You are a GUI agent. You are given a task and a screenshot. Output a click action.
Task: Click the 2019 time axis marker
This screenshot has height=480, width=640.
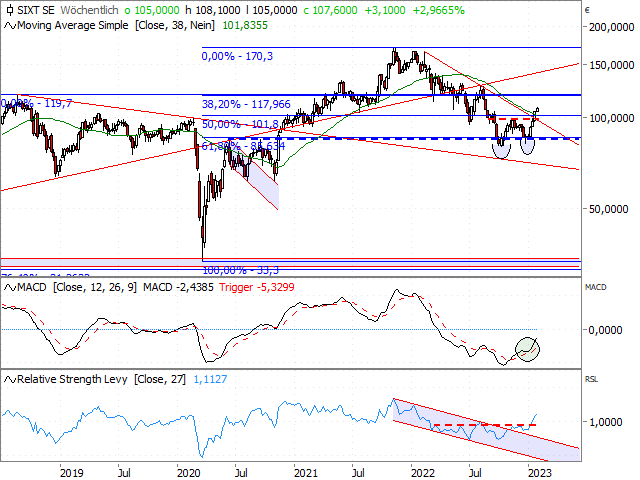pos(71,473)
